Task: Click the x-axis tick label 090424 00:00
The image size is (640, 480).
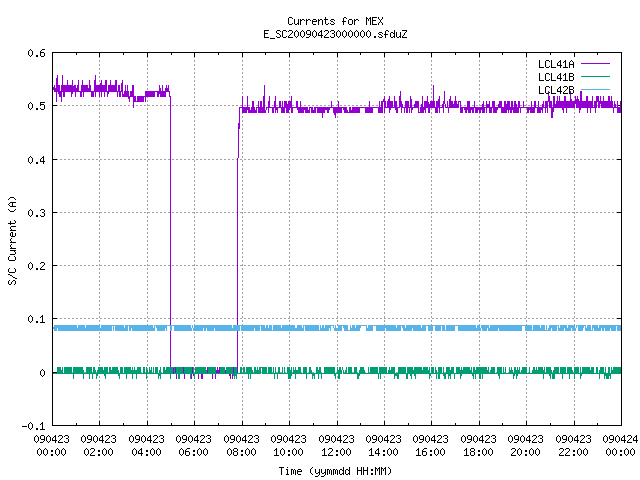Action: (x=620, y=445)
